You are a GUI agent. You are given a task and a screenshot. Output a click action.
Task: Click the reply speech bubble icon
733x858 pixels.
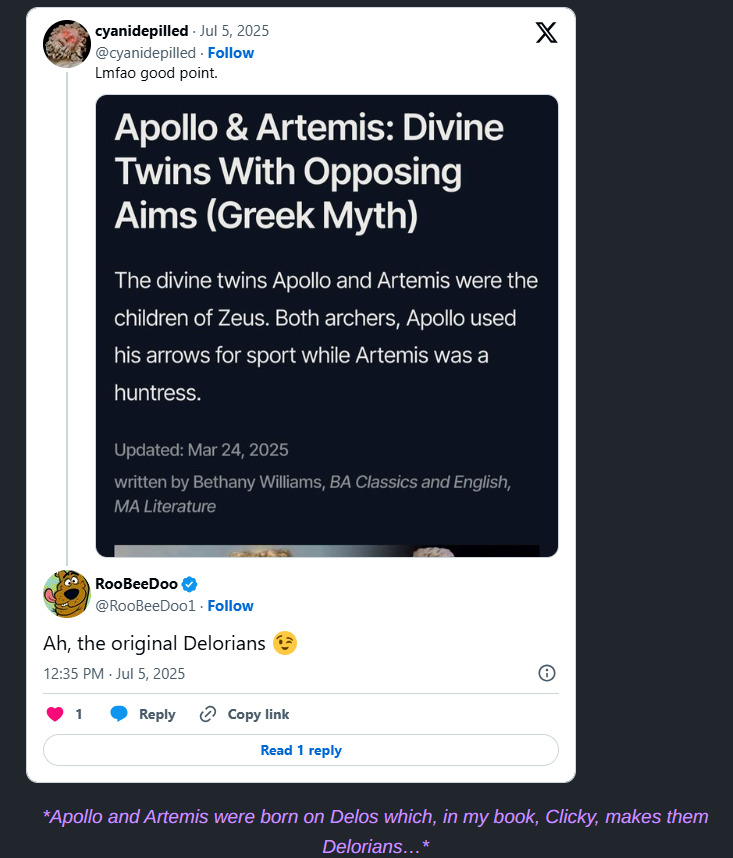pos(119,714)
